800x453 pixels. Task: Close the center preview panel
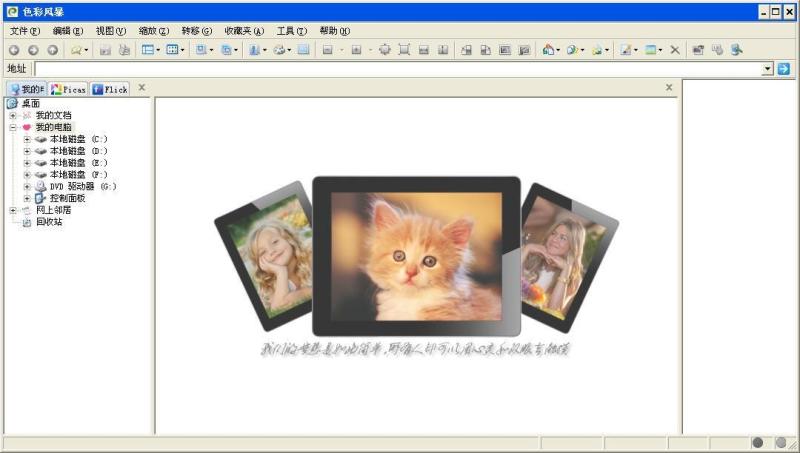tap(670, 88)
